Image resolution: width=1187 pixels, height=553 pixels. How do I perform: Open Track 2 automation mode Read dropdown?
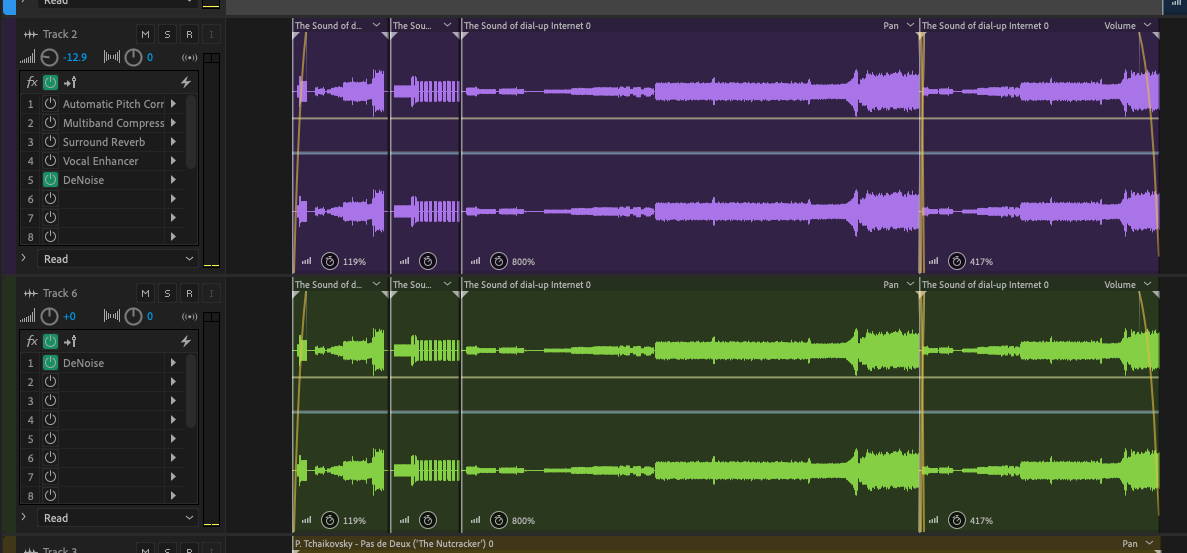(x=119, y=259)
